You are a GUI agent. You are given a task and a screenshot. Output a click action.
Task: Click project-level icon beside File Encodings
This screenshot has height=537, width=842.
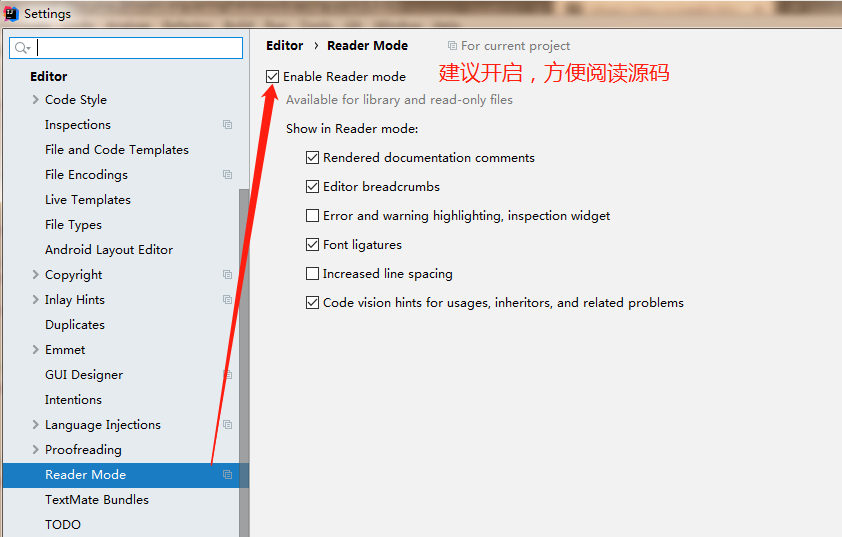coord(228,175)
